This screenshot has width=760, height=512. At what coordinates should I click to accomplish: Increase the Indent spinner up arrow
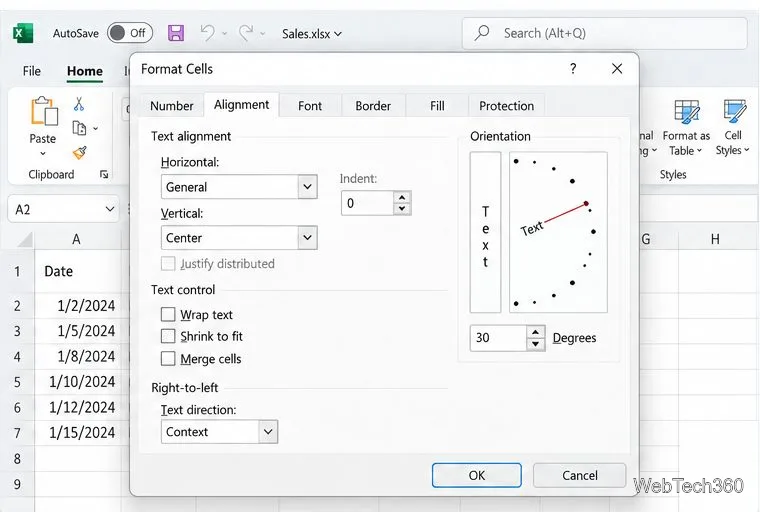402,197
